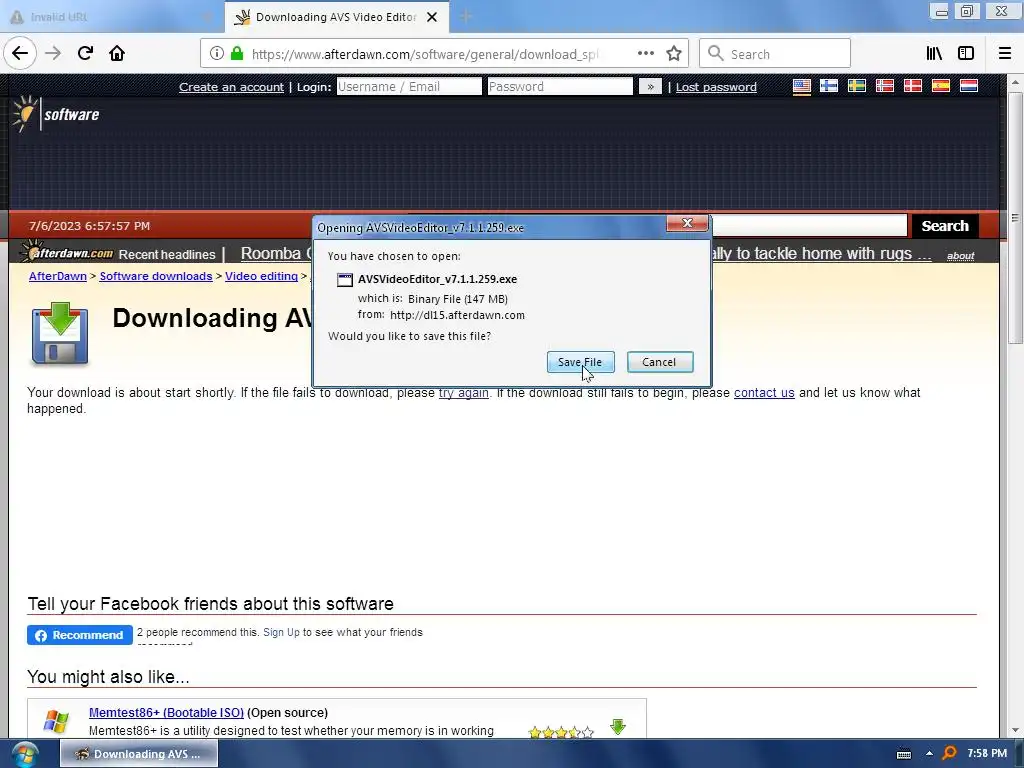1024x768 pixels.
Task: Click the afterdawn.com headlines logo
Action: pos(67,252)
